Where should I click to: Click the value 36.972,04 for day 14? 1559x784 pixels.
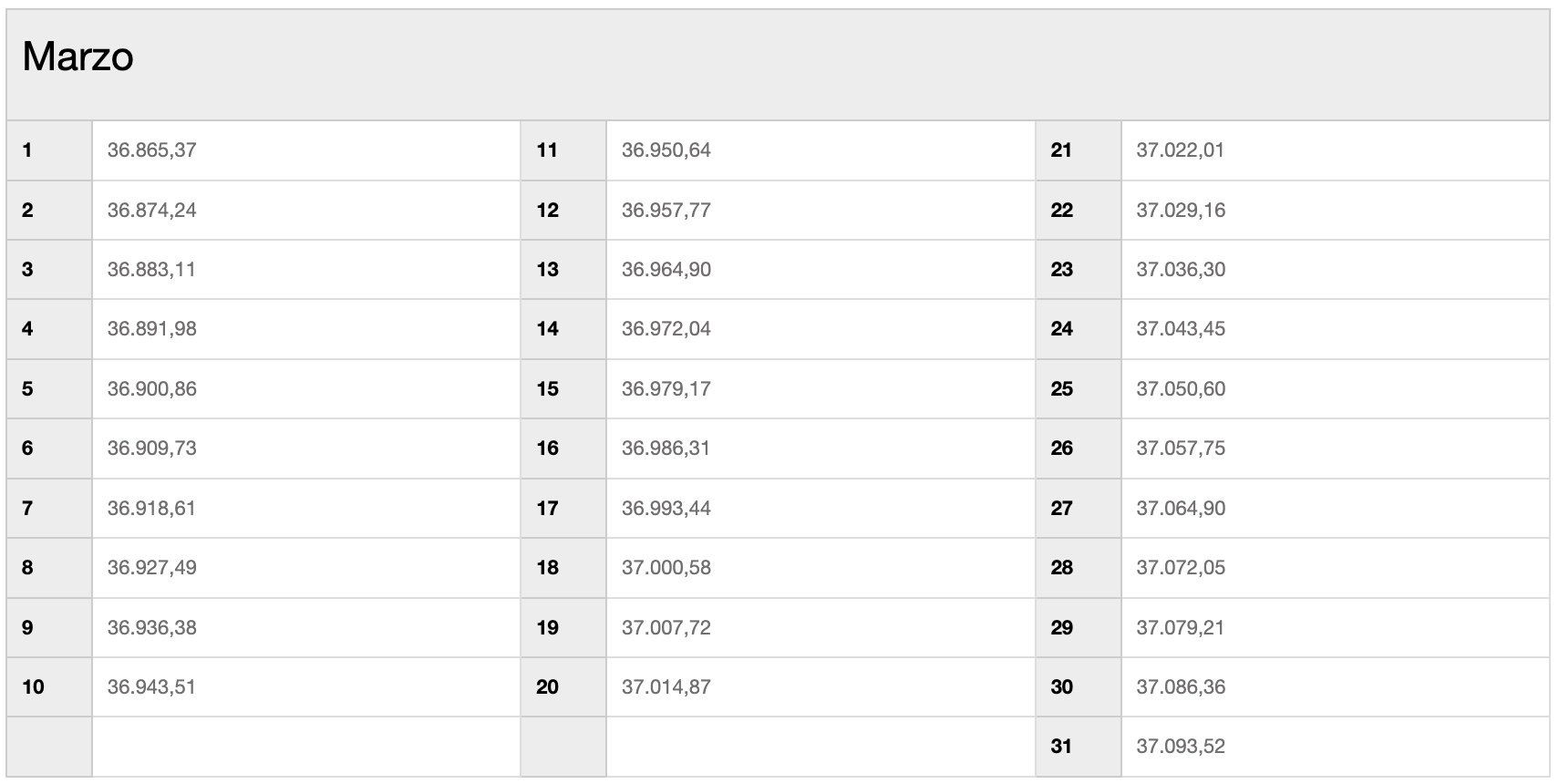666,328
